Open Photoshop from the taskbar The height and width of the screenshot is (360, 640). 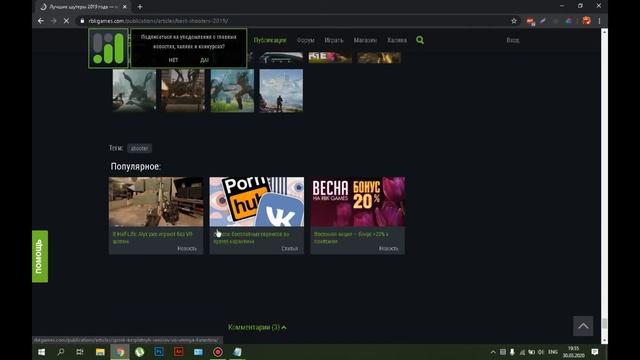(x=159, y=352)
